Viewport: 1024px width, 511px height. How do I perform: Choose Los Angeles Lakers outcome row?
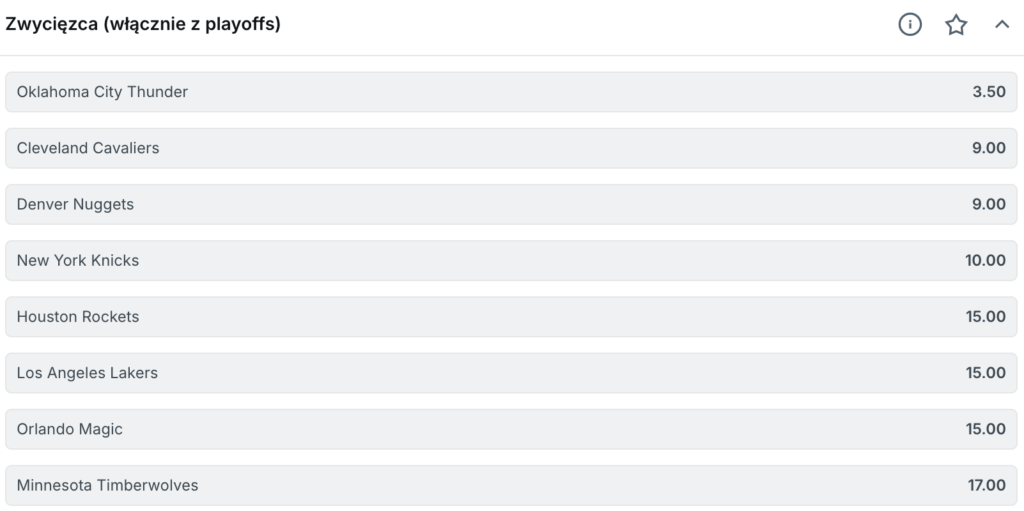510,373
